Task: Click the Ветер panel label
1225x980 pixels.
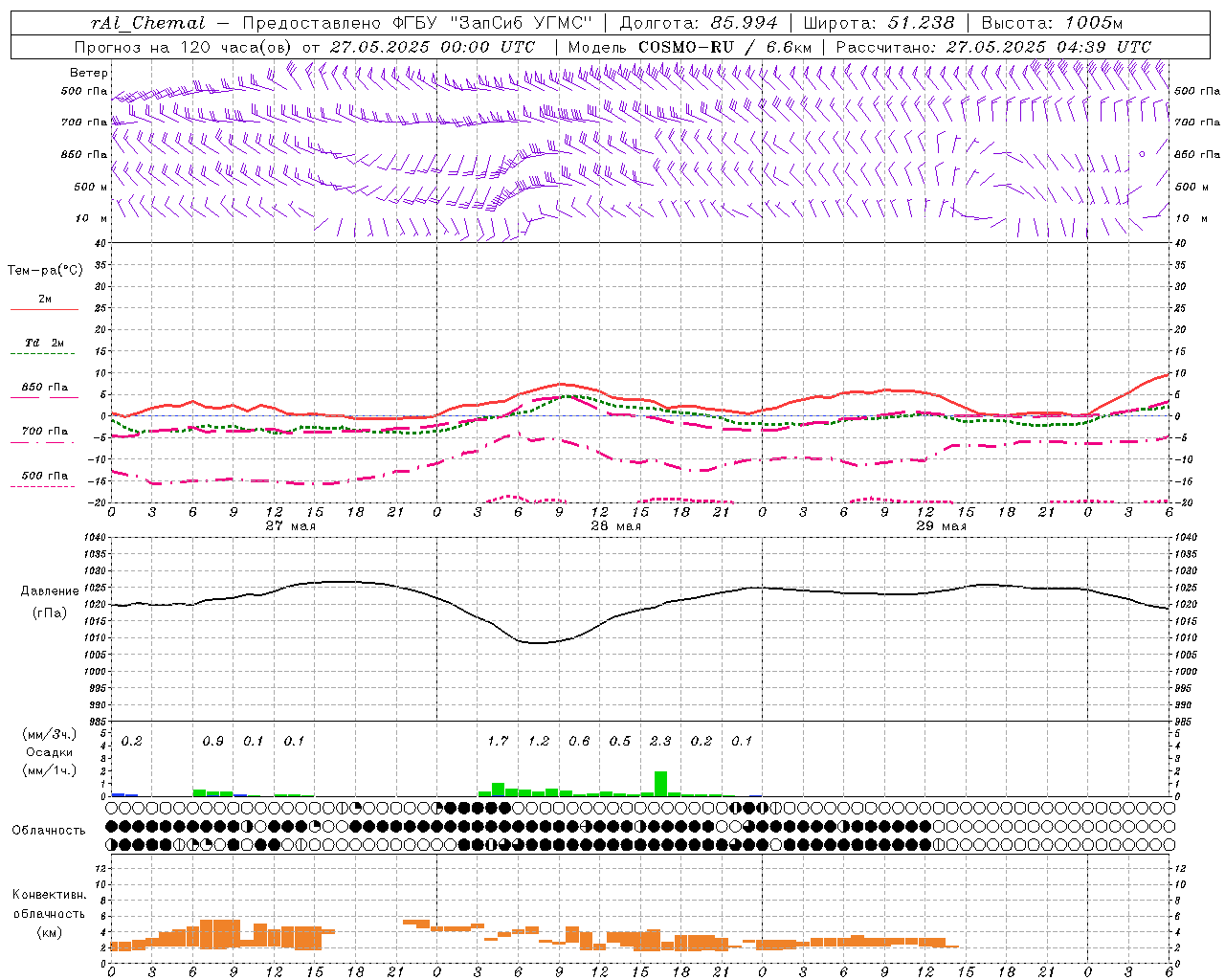Action: (89, 73)
